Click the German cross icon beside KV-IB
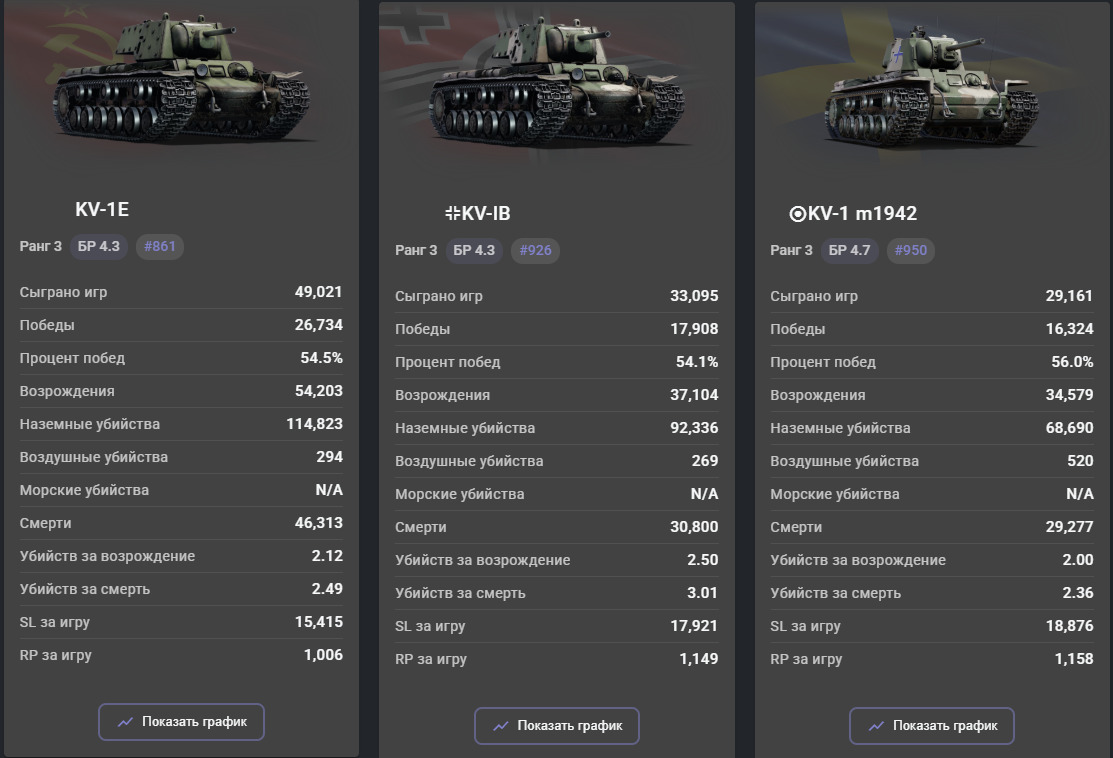The width and height of the screenshot is (1113, 758). point(452,213)
